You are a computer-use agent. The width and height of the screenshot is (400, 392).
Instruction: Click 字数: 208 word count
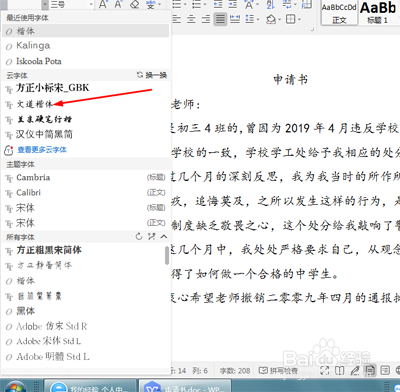(235, 370)
